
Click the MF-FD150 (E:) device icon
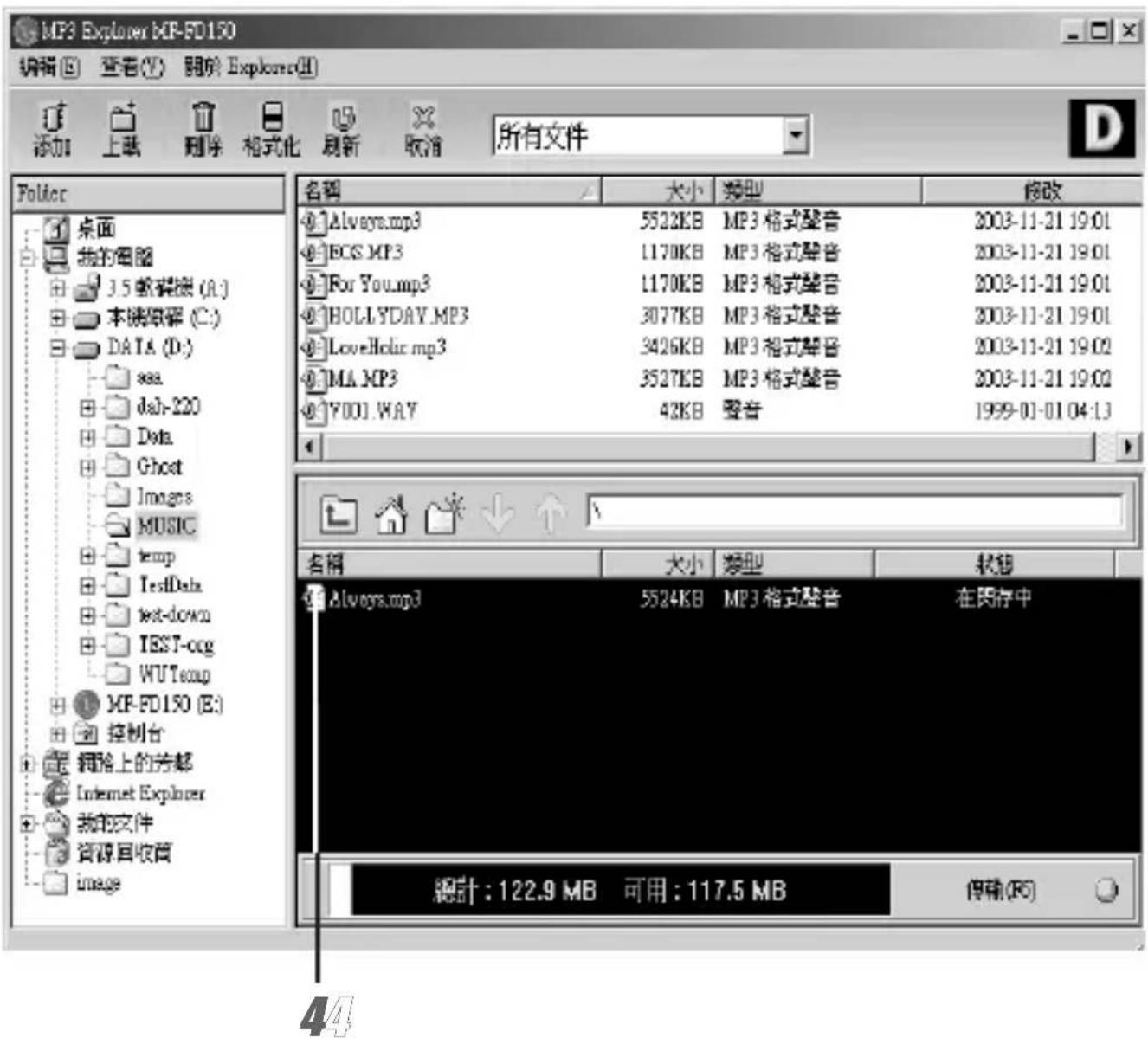(87, 705)
